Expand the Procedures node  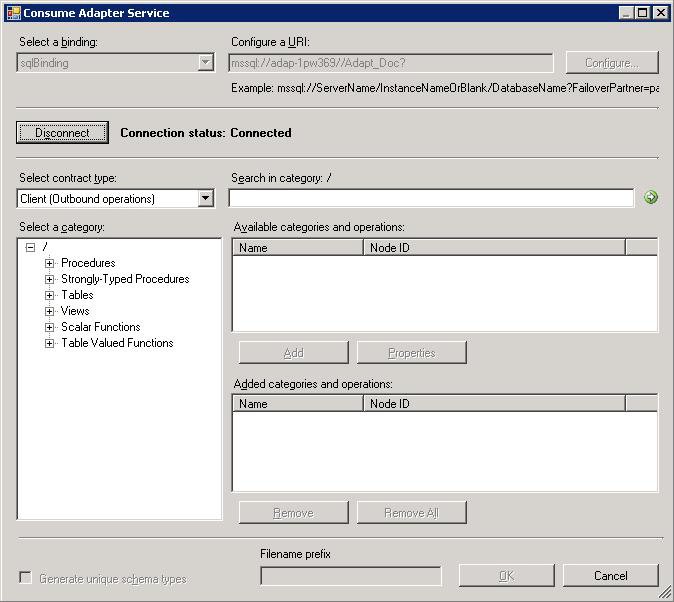[x=49, y=263]
